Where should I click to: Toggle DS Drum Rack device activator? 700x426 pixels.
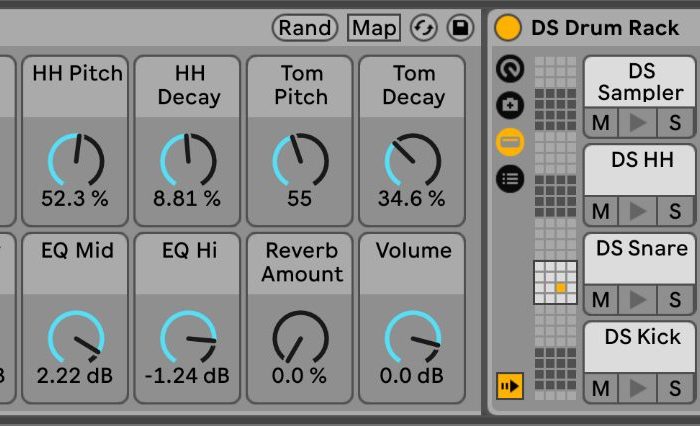pyautogui.click(x=508, y=28)
